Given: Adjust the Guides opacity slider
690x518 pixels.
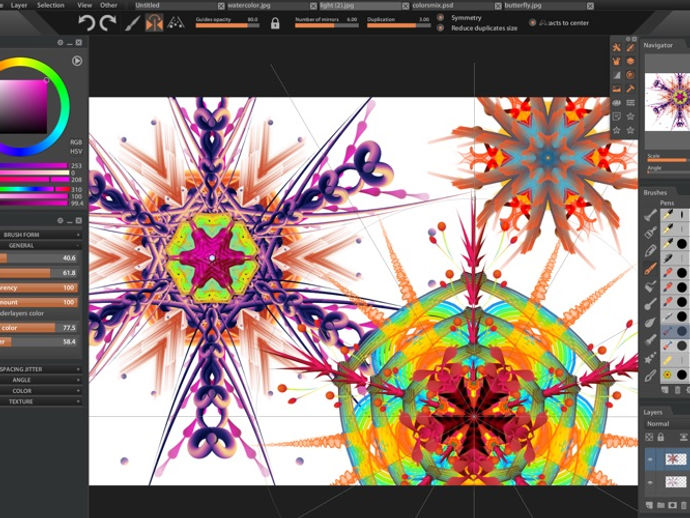Looking at the screenshot, I should point(228,26).
